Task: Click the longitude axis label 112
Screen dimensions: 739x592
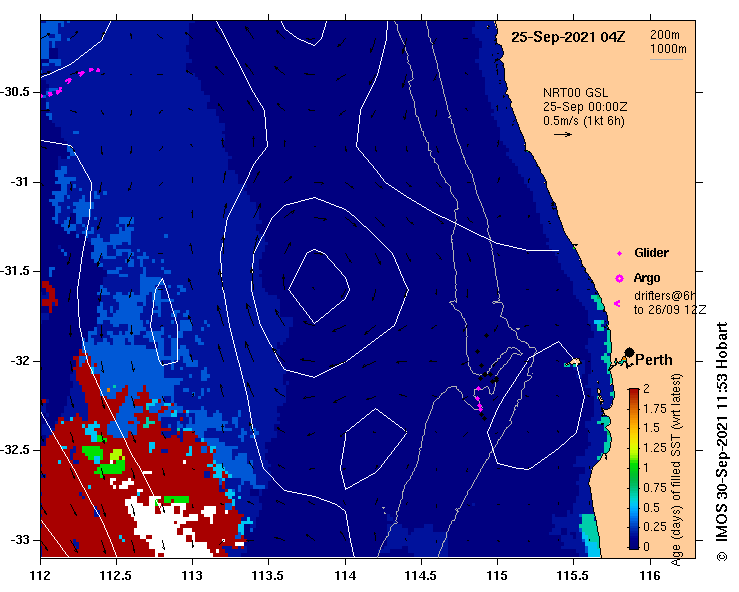Action: point(41,576)
